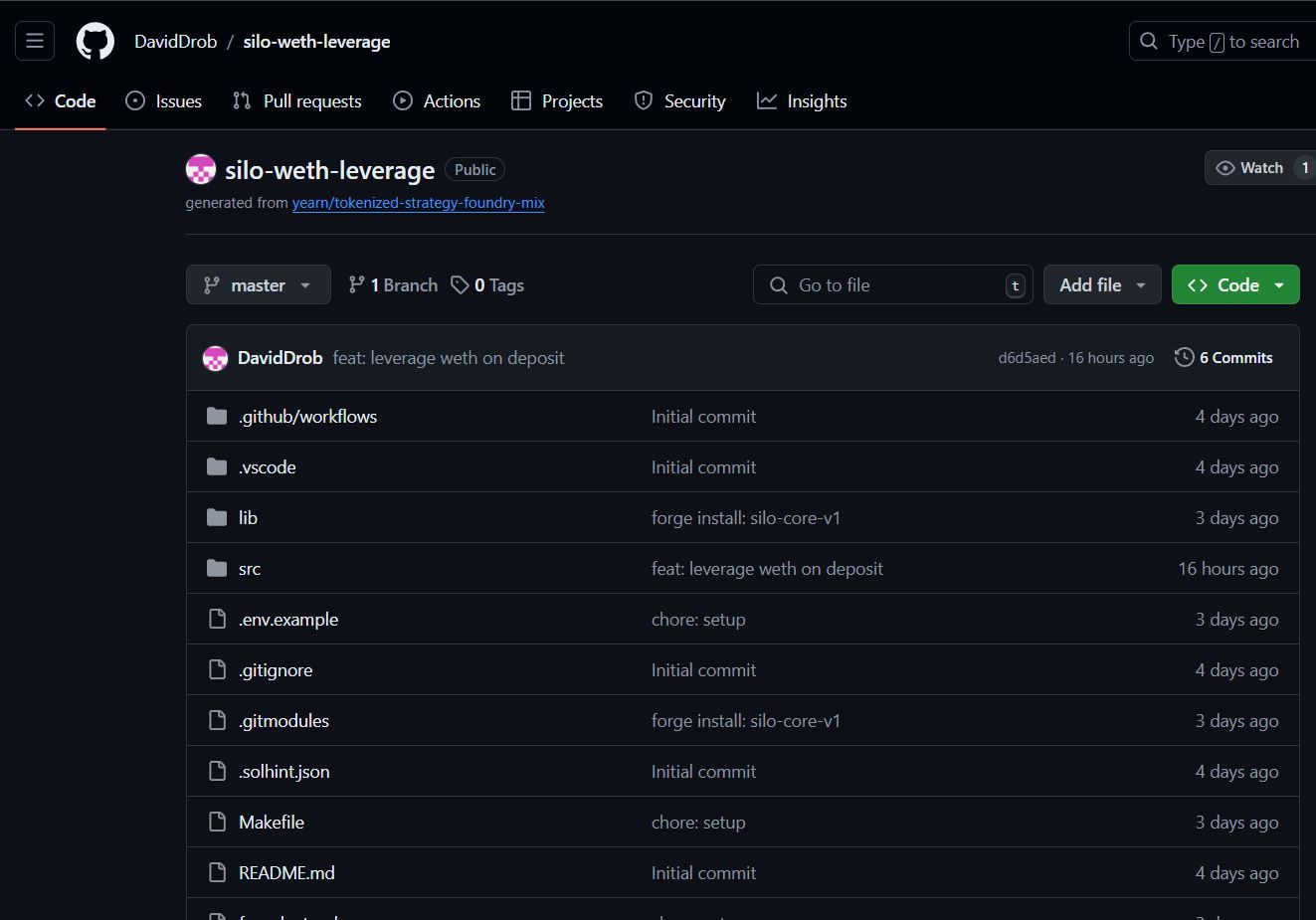Open the .env.example file
Image resolution: width=1316 pixels, height=920 pixels.
(288, 619)
